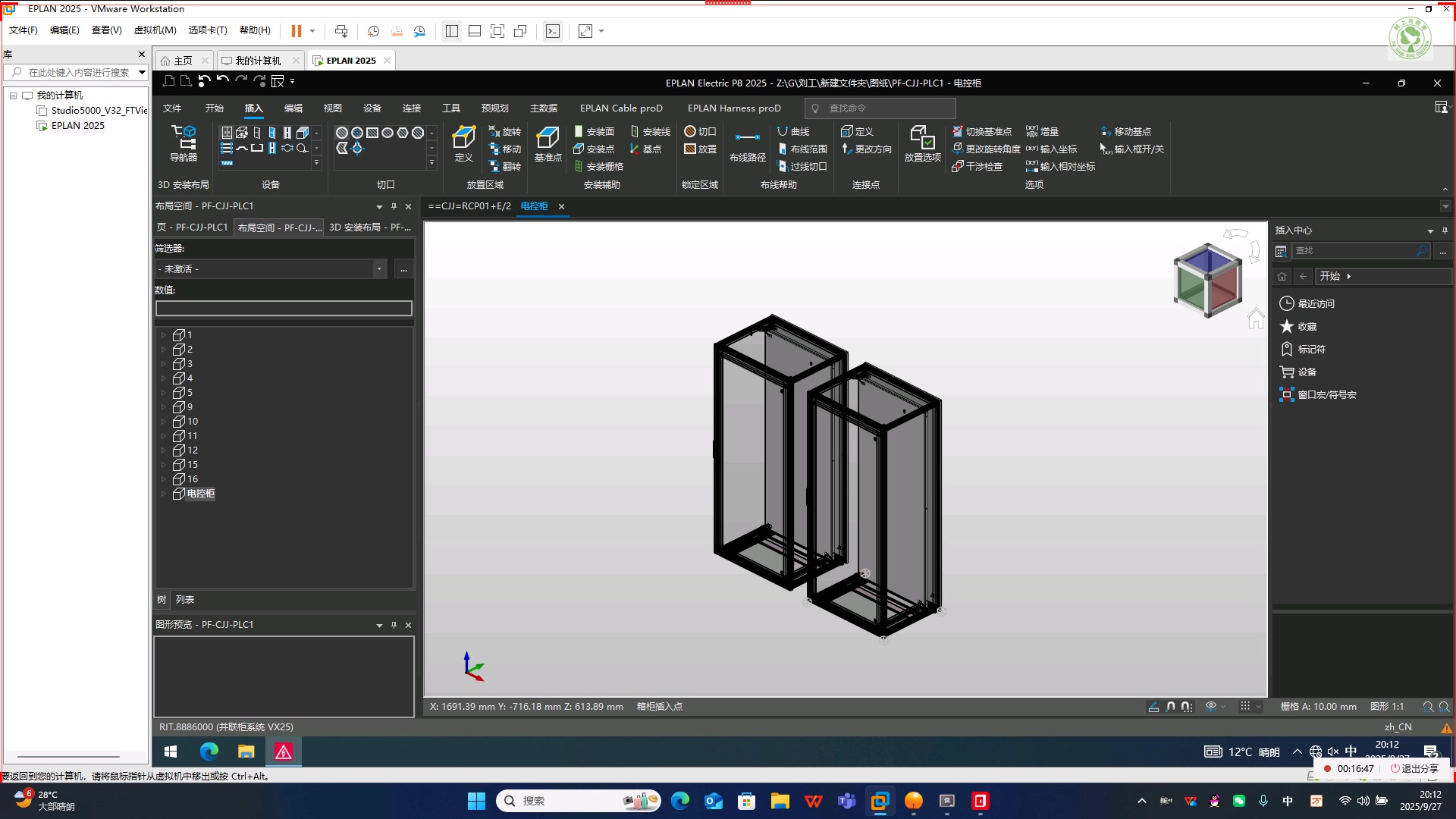Viewport: 1456px width, 819px height.
Task: Toggle the grid dots icon in status bar
Action: pyautogui.click(x=1245, y=706)
